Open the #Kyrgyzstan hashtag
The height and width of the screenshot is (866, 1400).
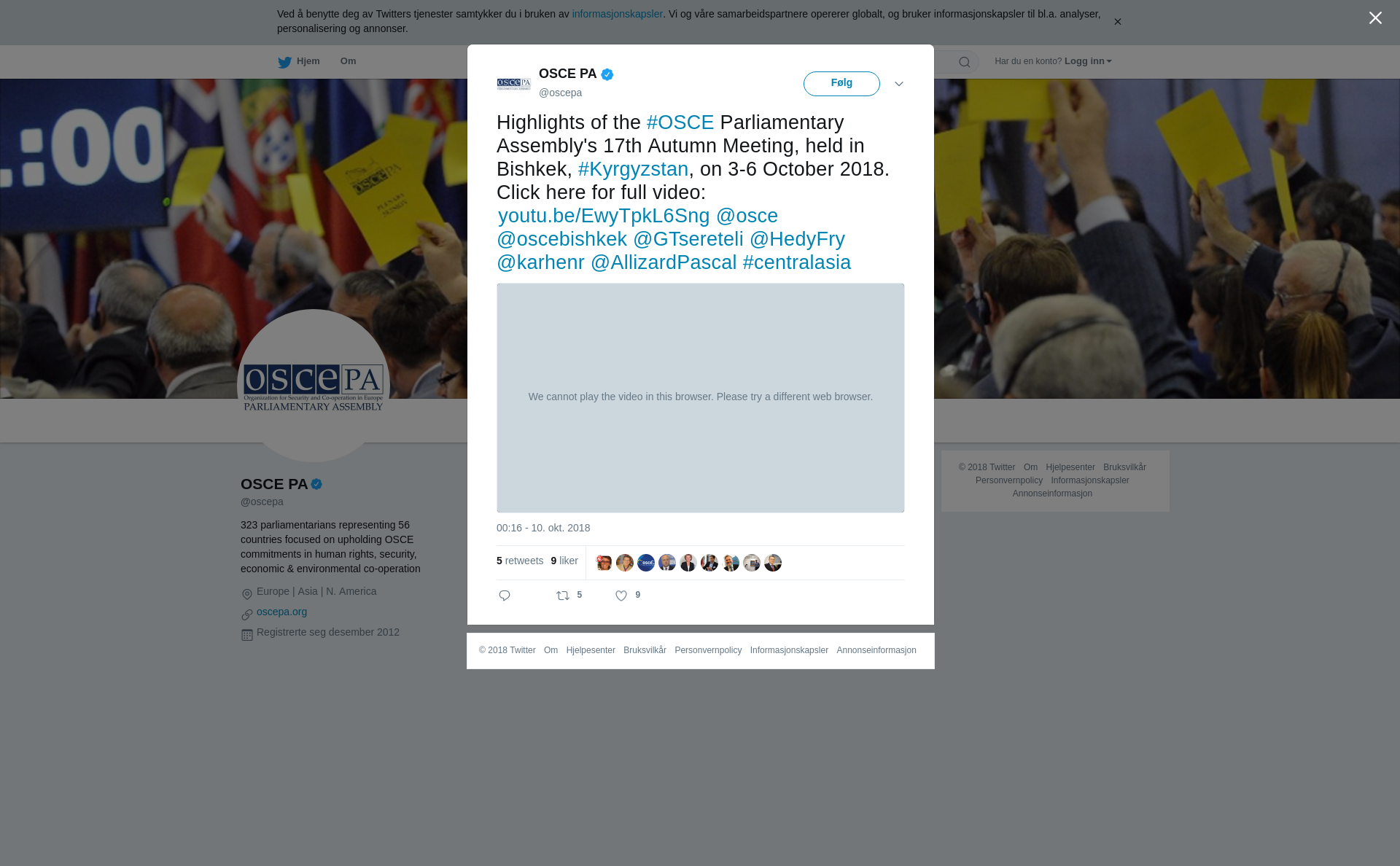click(x=633, y=169)
